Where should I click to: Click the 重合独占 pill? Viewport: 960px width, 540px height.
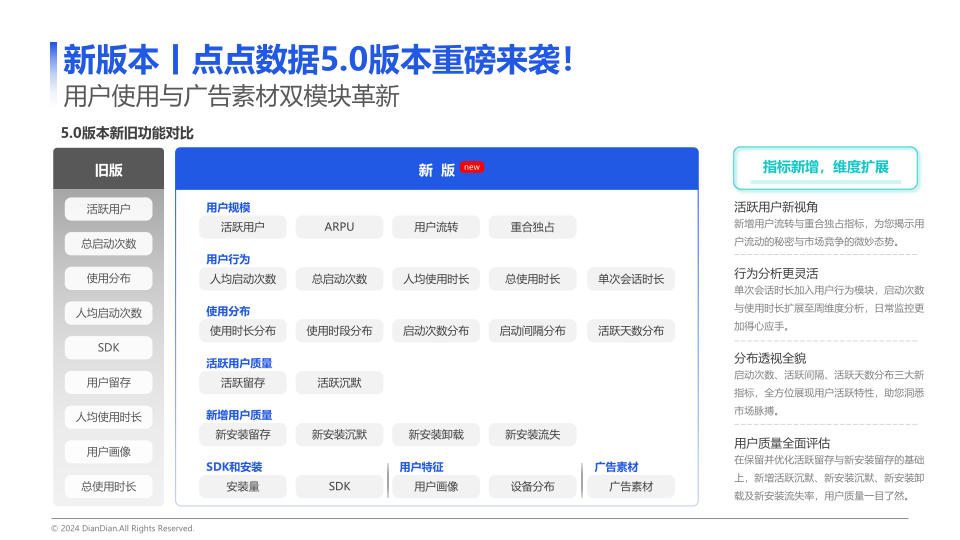[532, 227]
